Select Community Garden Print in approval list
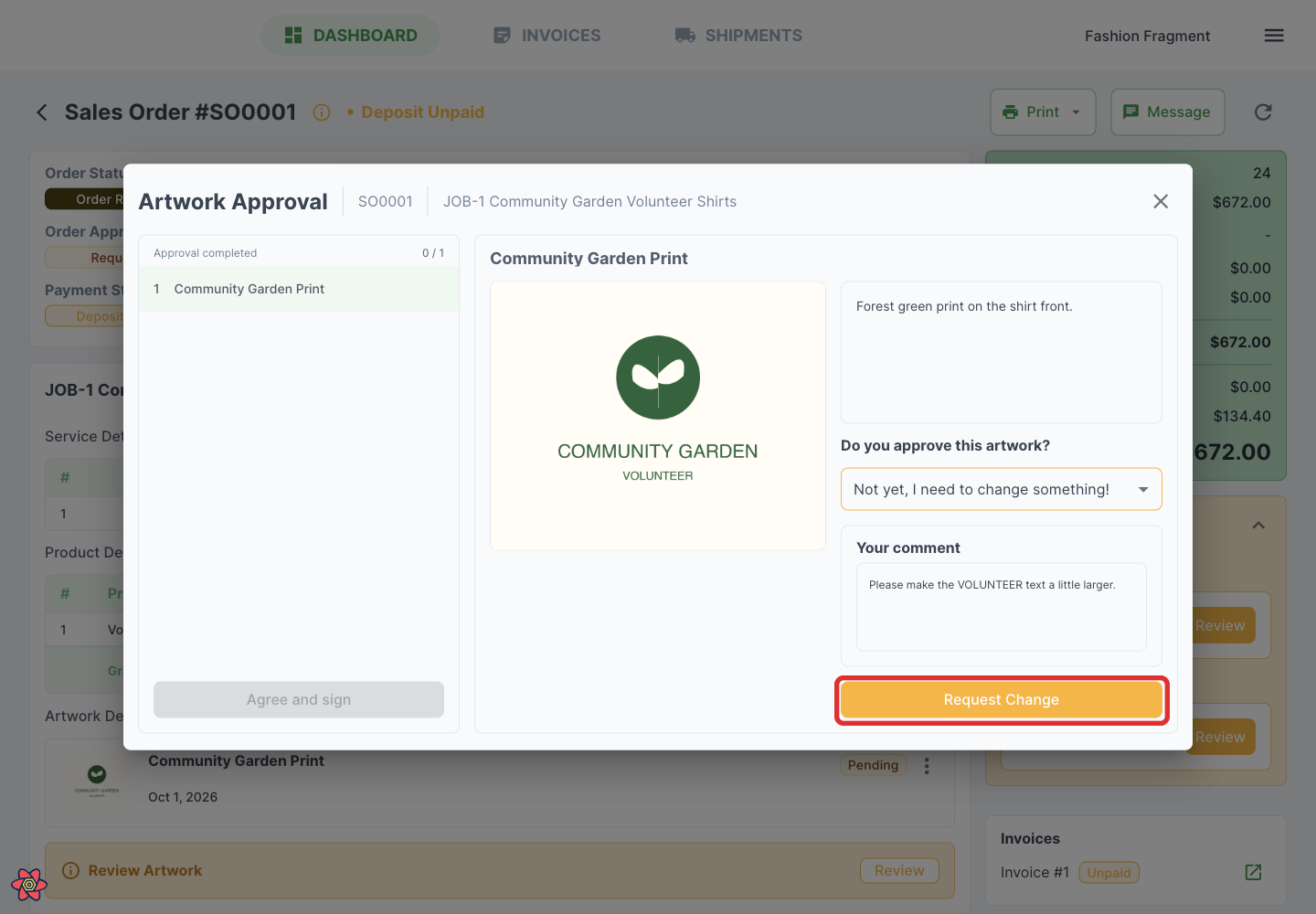This screenshot has width=1316, height=914. 299,289
